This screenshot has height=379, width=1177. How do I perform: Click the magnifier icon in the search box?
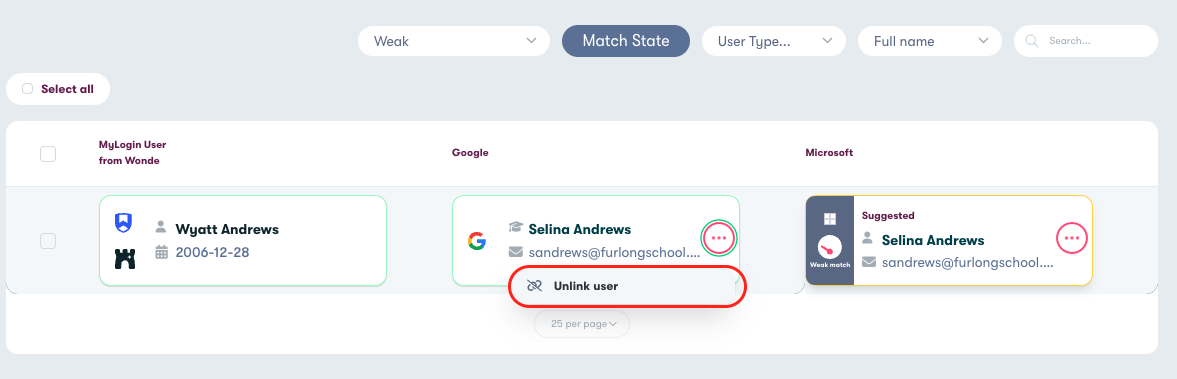coord(1033,41)
